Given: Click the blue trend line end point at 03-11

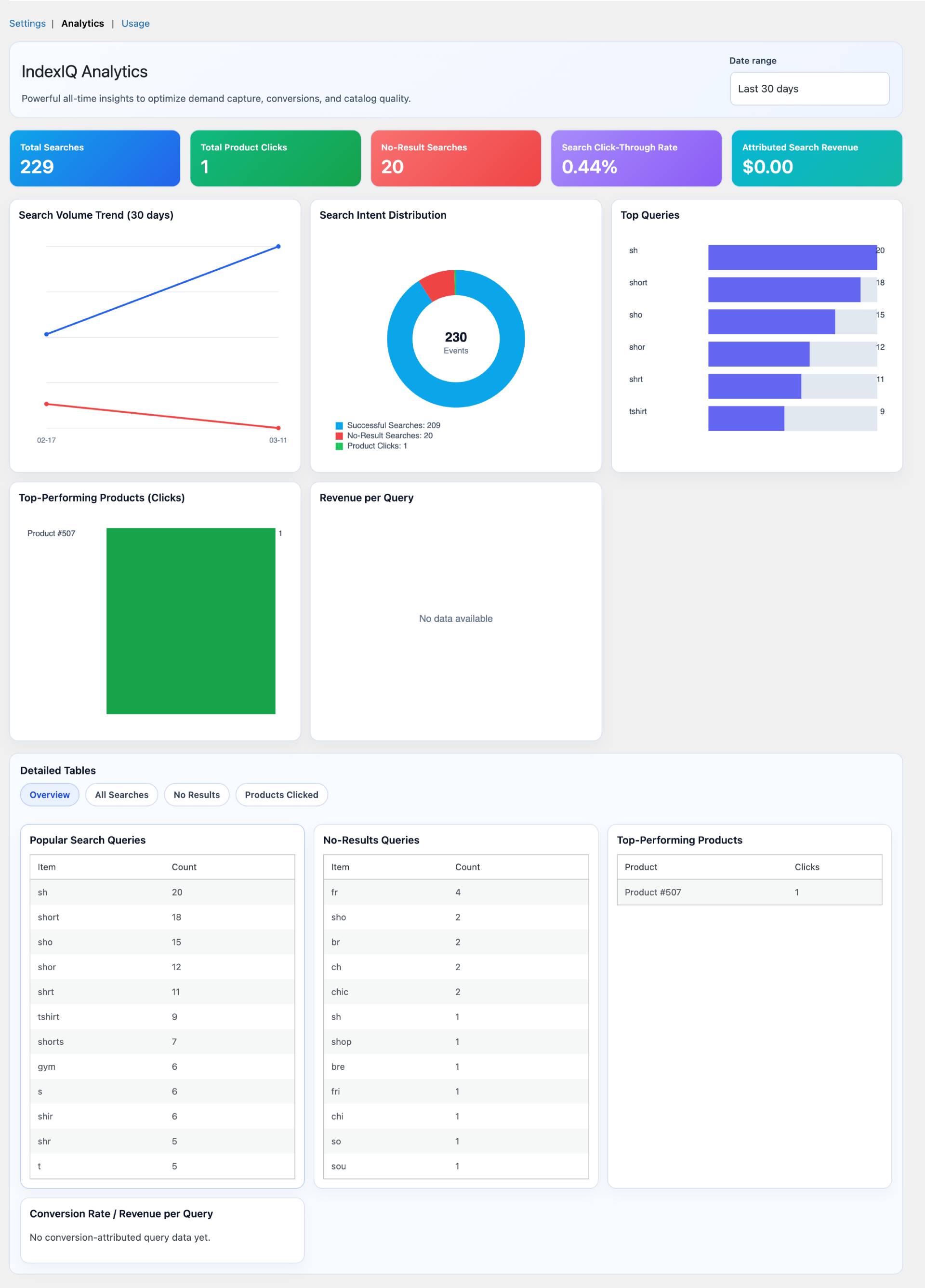Looking at the screenshot, I should click(x=278, y=247).
